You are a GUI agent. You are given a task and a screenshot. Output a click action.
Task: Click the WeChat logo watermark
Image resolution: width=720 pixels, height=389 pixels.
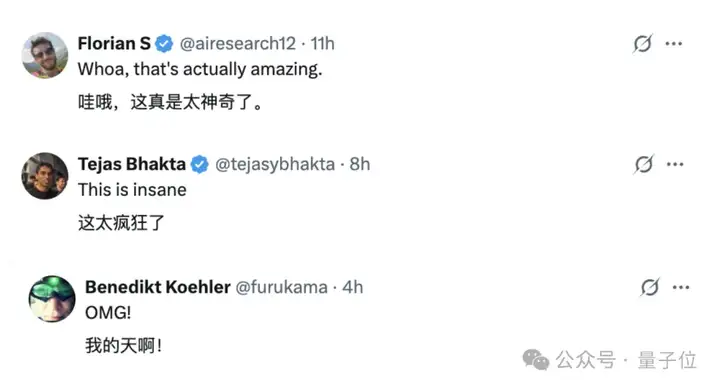[536, 359]
